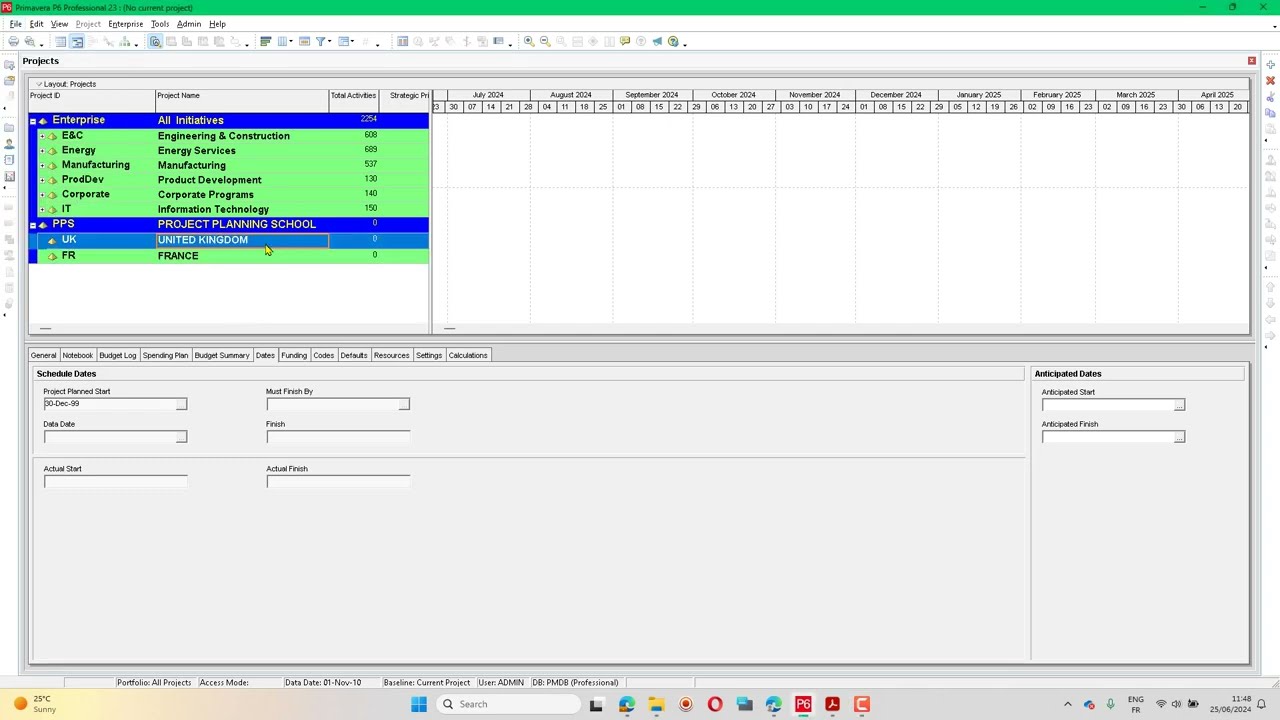This screenshot has height=720, width=1280.
Task: Expand the Manufacturing node
Action: coord(42,165)
